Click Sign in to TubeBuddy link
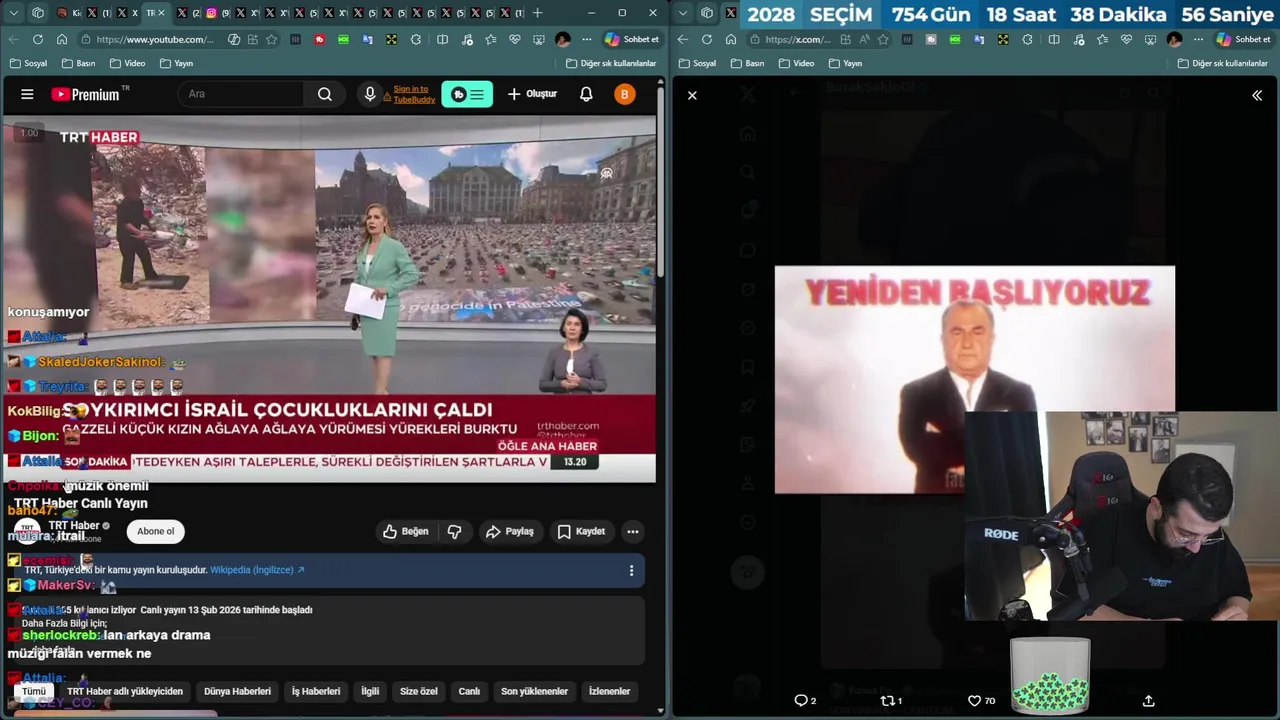 tap(414, 94)
